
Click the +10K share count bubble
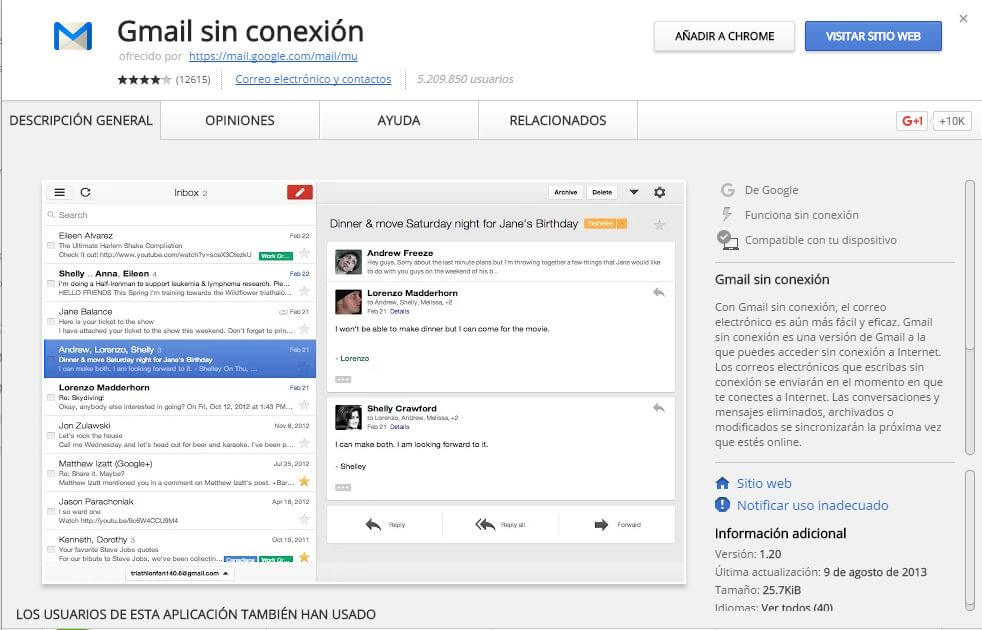point(952,121)
